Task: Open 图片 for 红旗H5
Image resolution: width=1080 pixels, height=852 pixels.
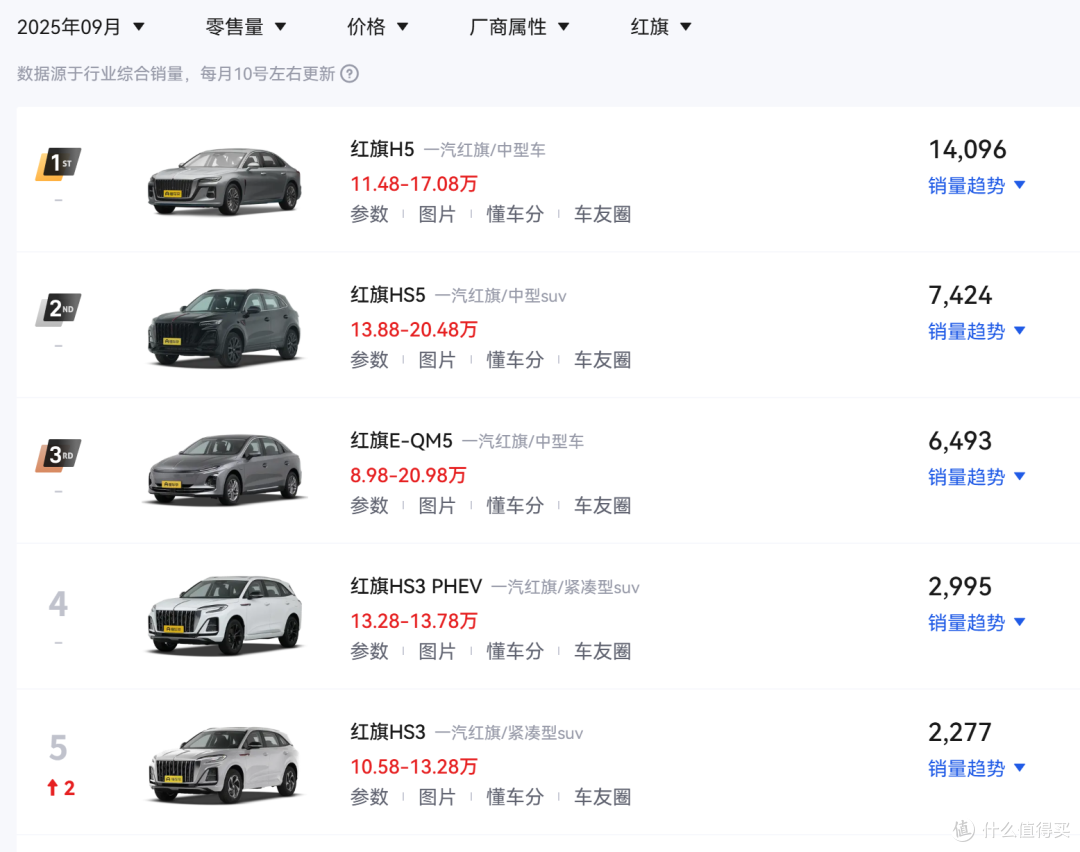Action: pos(437,214)
